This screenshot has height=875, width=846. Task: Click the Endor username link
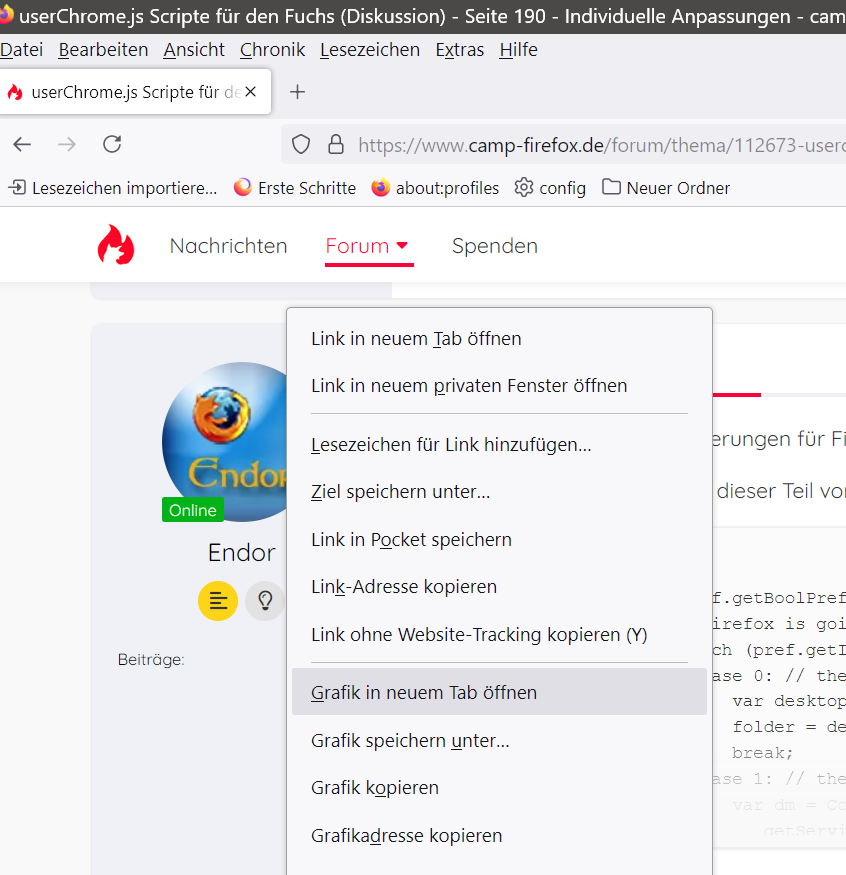coord(242,552)
